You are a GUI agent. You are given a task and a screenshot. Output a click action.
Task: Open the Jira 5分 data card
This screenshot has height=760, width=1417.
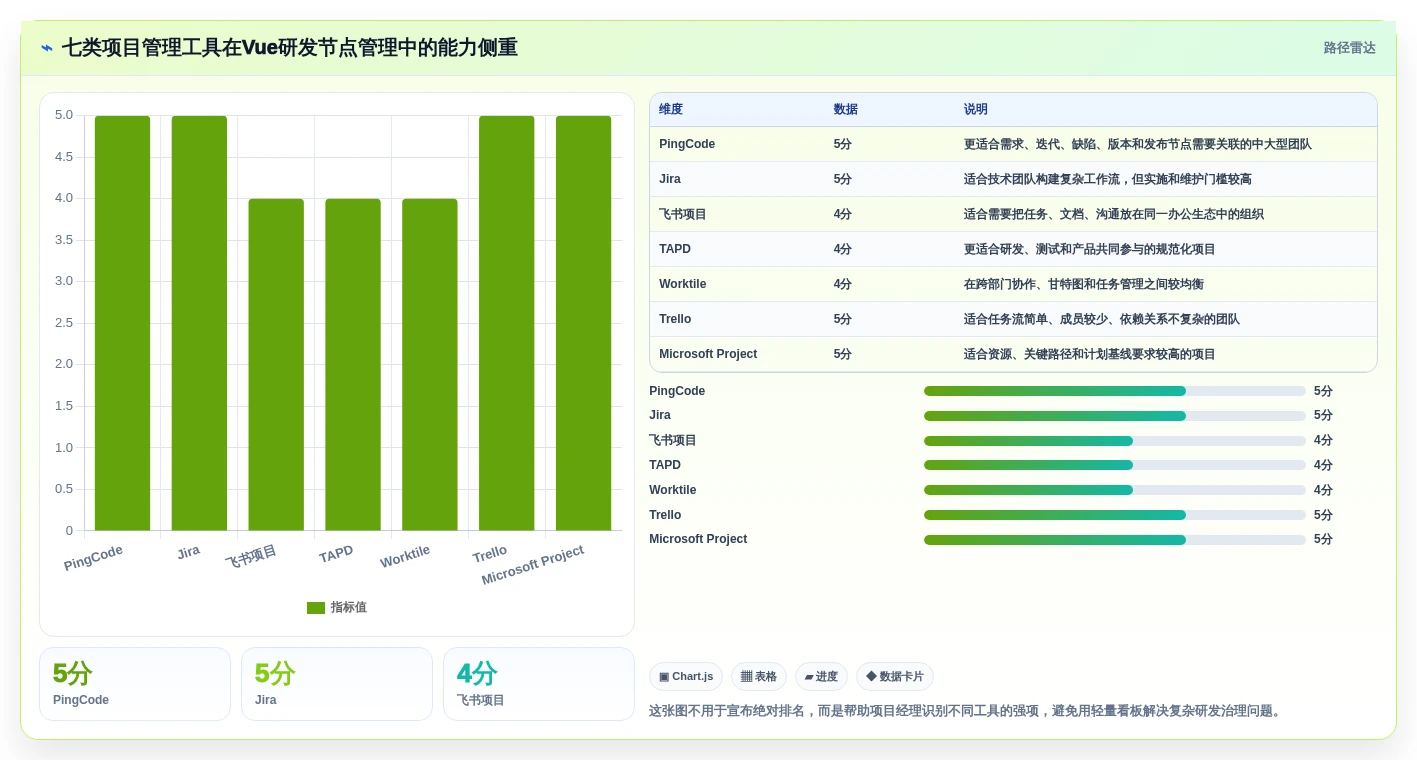pos(337,684)
